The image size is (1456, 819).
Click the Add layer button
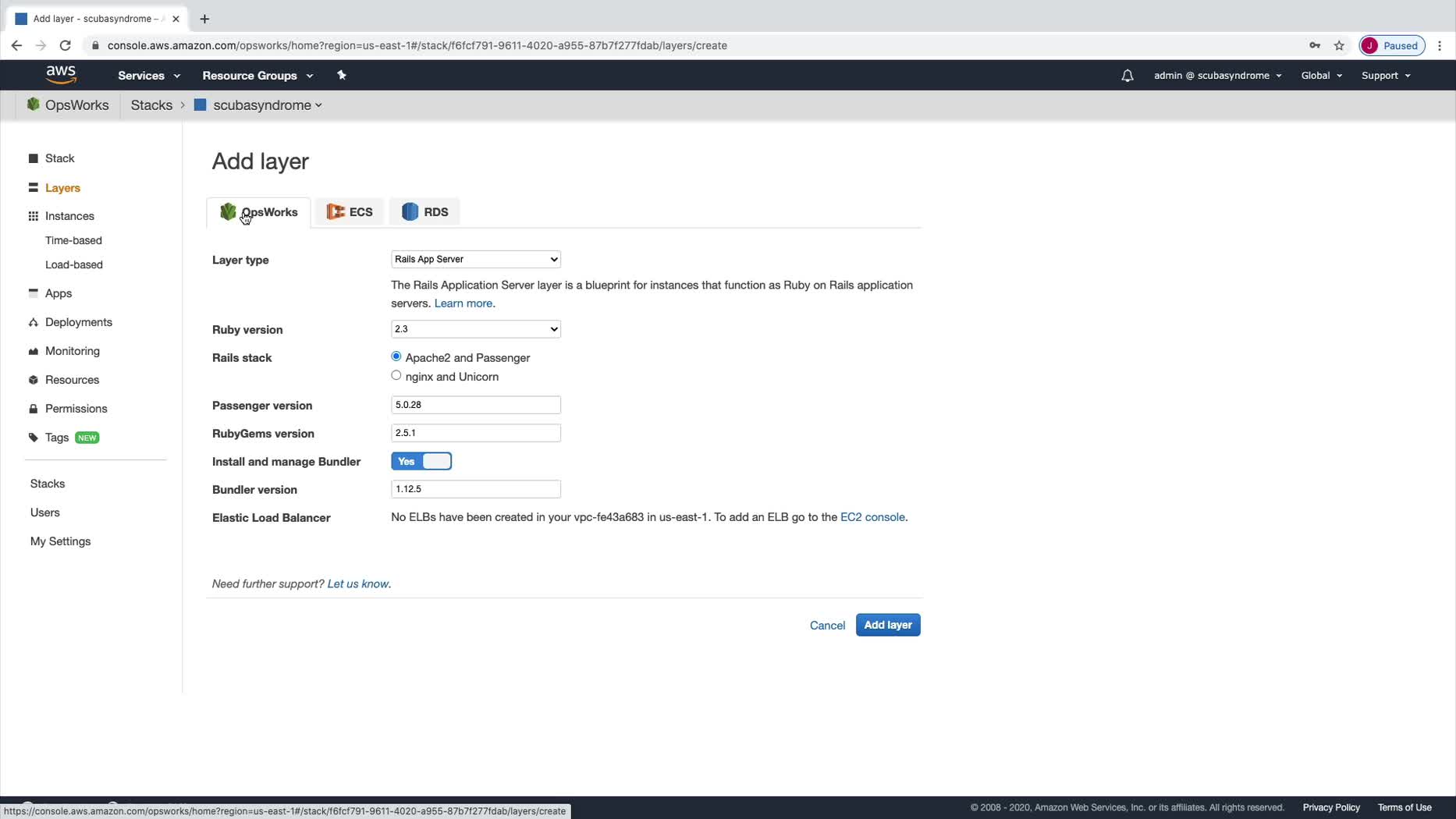pyautogui.click(x=888, y=625)
